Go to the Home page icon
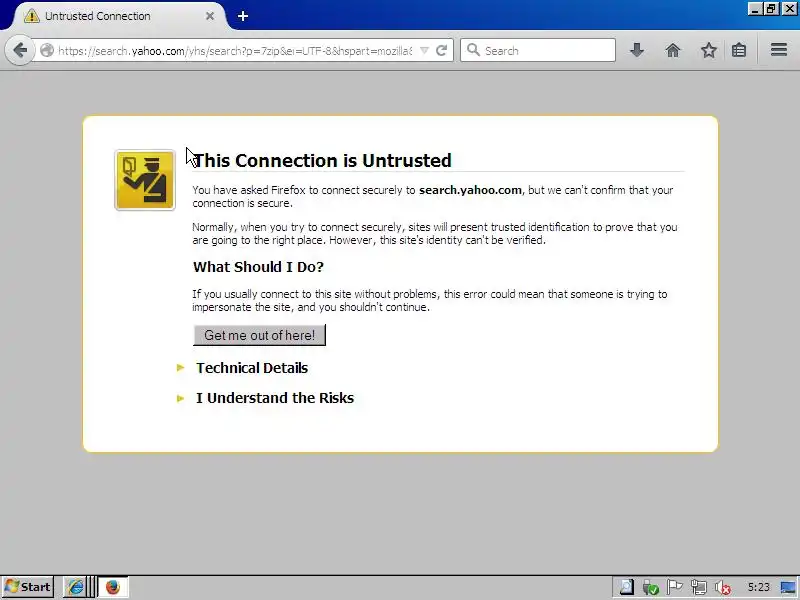 coord(673,50)
